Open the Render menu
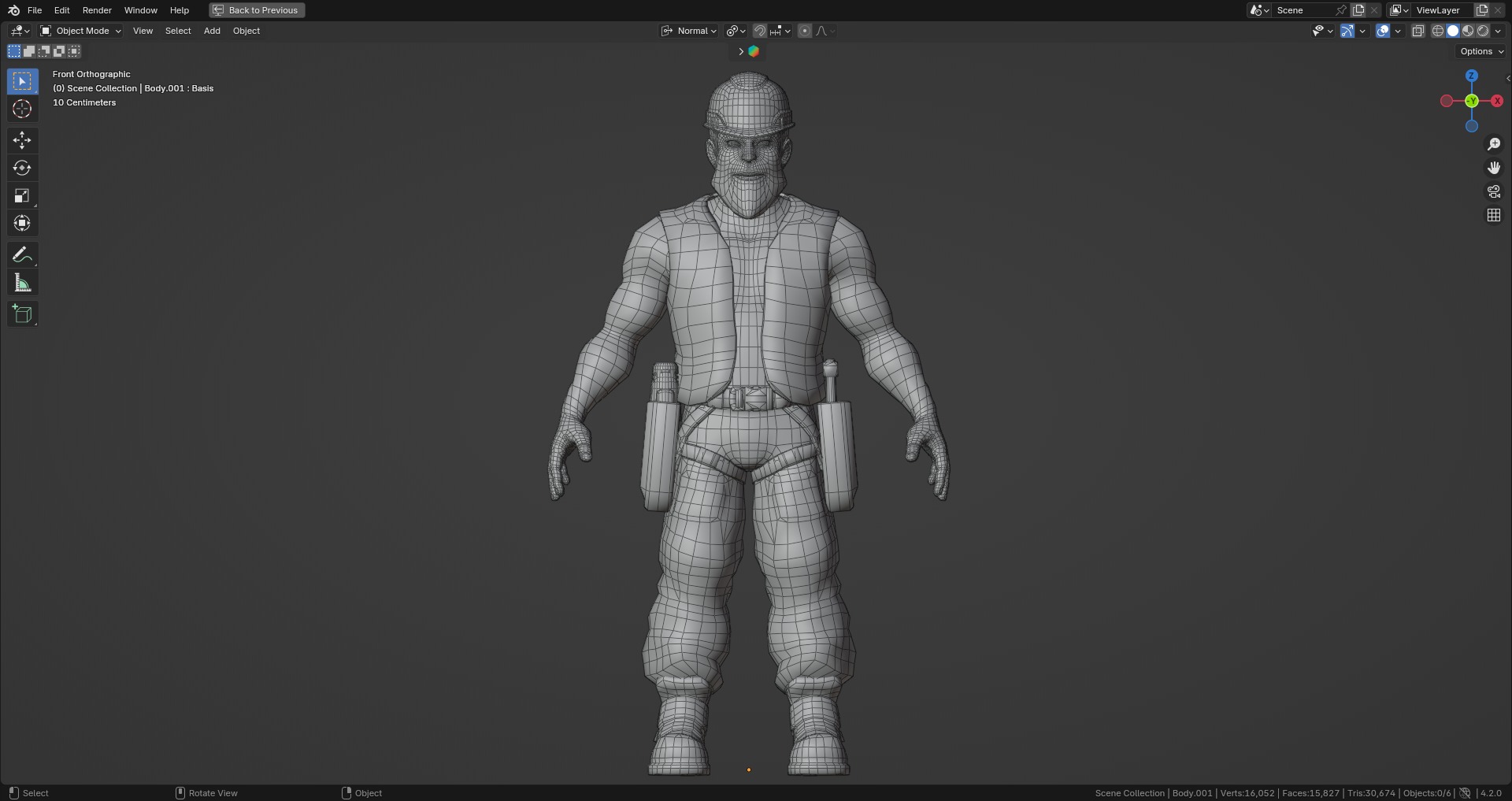Viewport: 1512px width, 801px height. (x=97, y=10)
